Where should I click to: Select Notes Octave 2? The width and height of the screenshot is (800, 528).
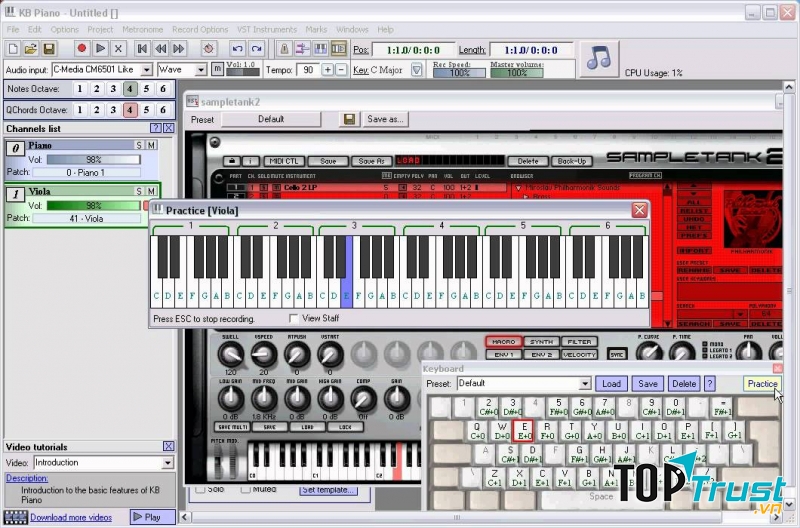96,89
